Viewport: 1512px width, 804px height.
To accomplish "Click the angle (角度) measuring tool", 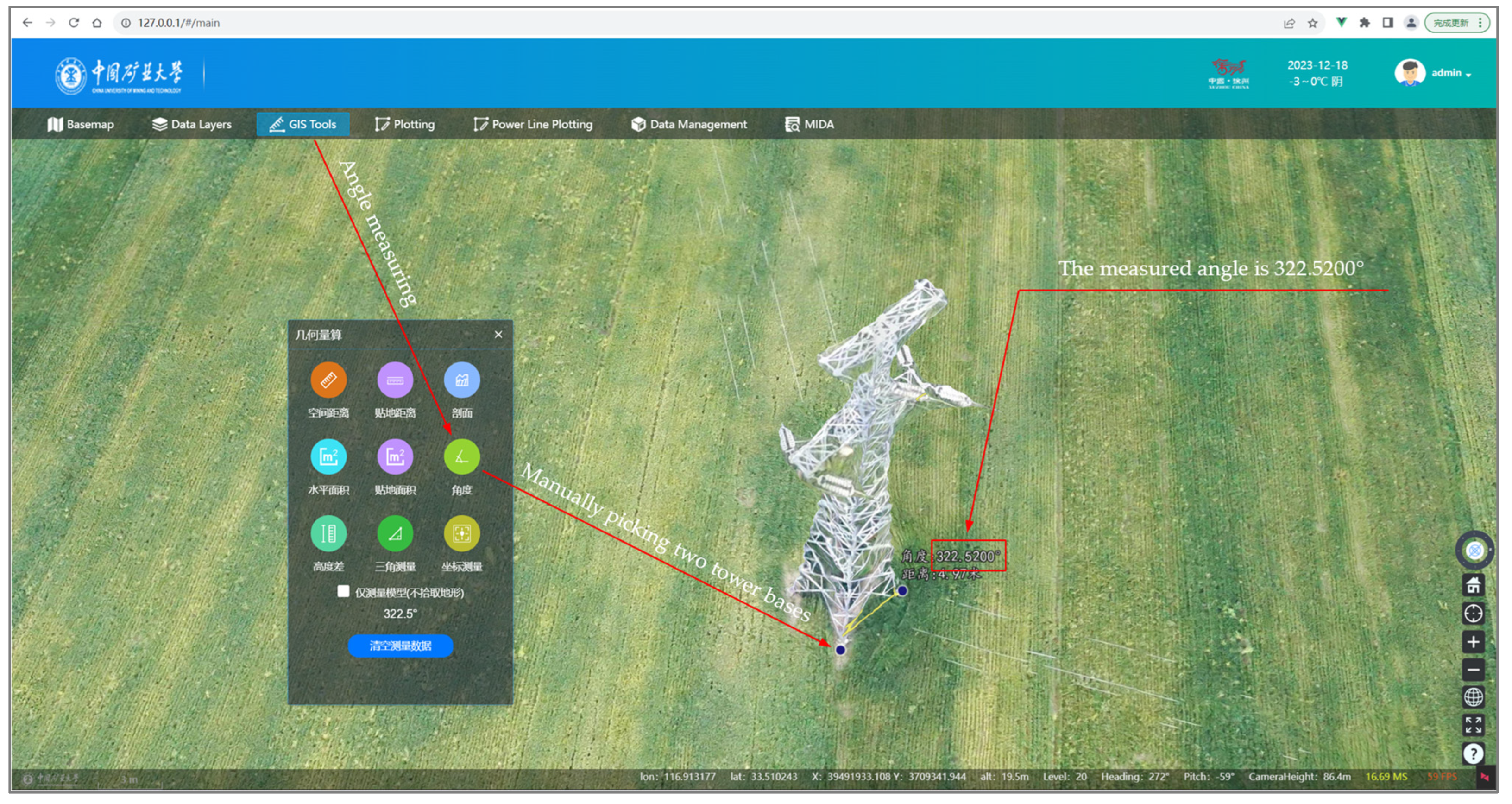I will [x=461, y=457].
